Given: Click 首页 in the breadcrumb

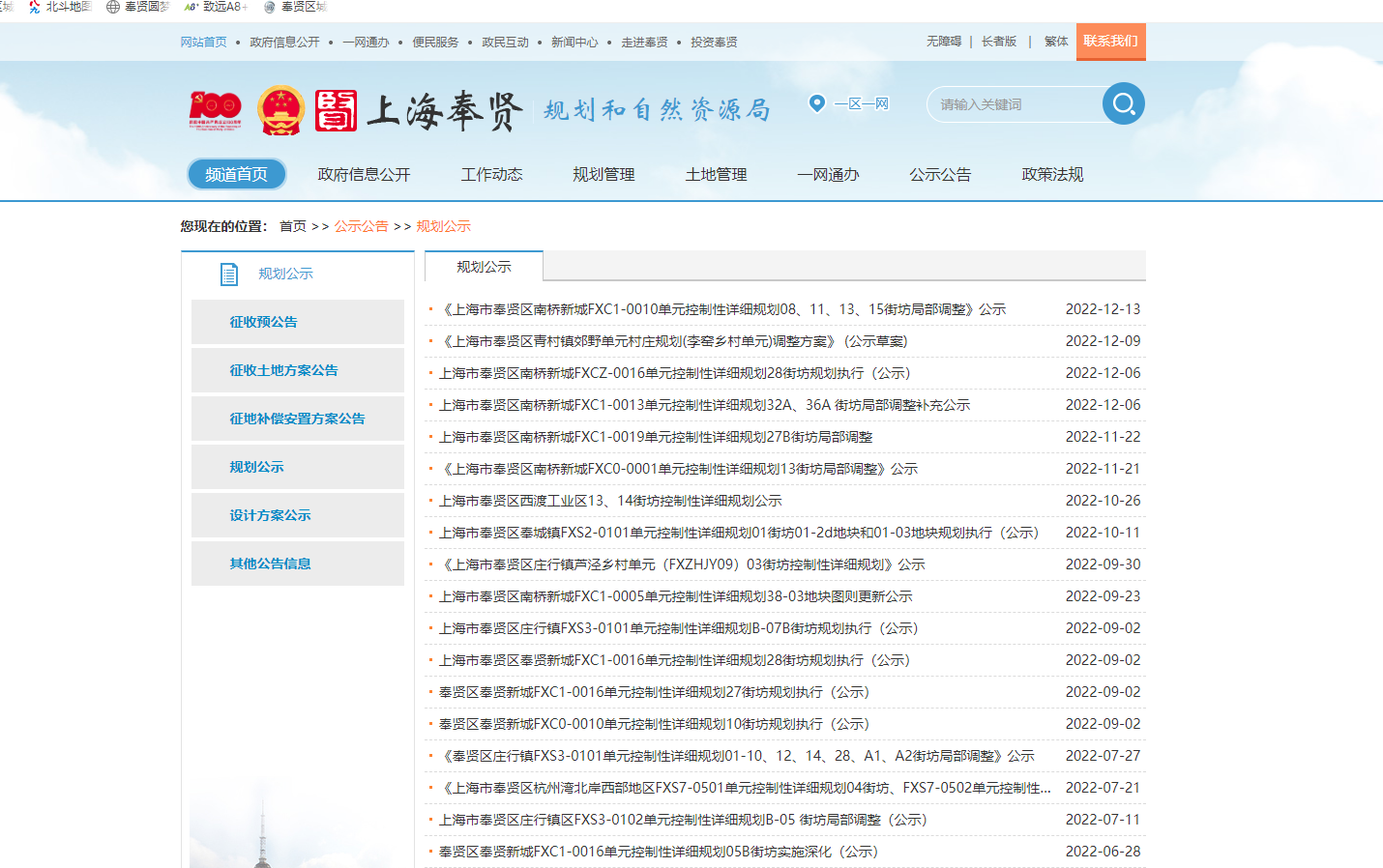Looking at the screenshot, I should click(x=293, y=226).
